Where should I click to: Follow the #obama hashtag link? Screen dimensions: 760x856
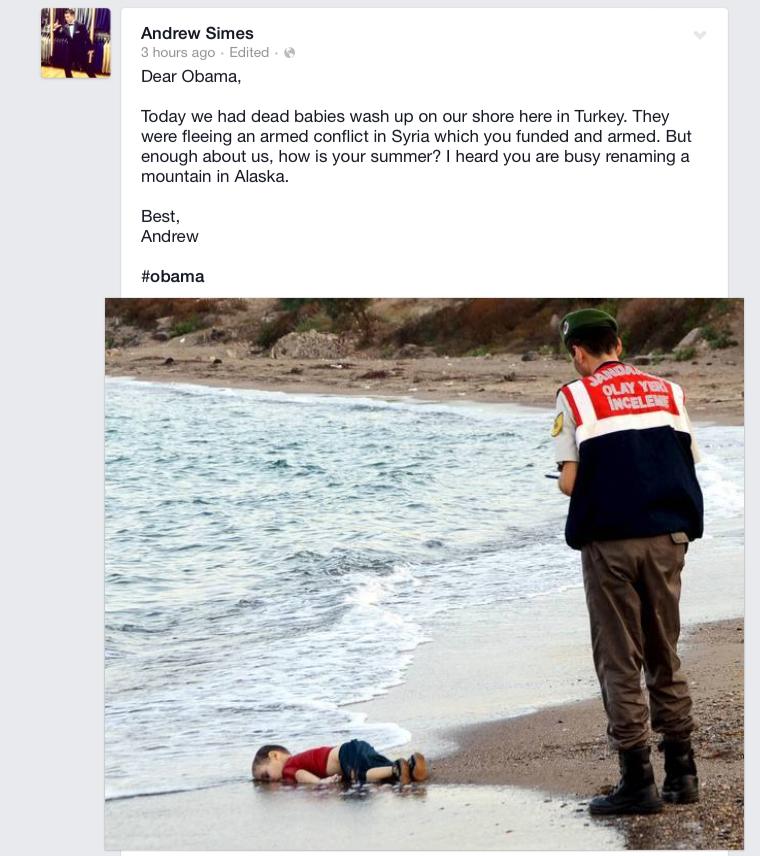tap(173, 276)
